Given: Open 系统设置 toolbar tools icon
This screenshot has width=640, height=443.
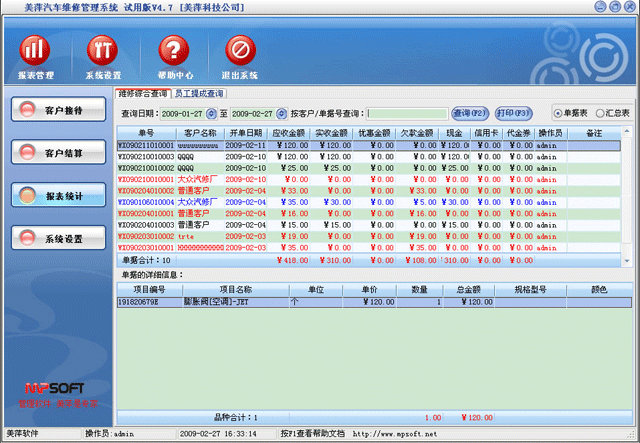Looking at the screenshot, I should (103, 50).
